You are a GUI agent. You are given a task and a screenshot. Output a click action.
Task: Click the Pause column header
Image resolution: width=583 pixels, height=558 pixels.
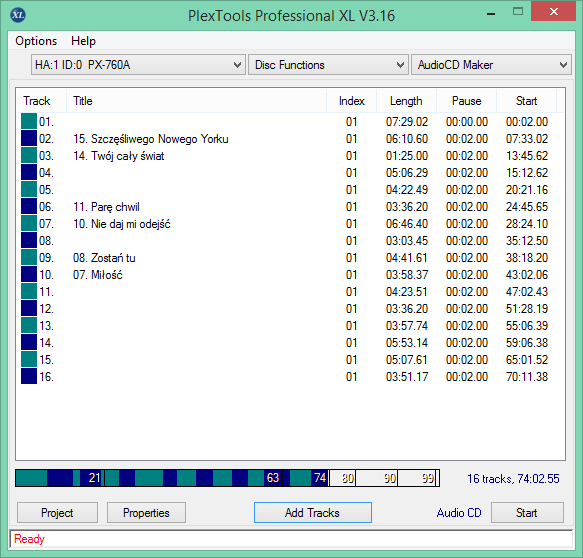pyautogui.click(x=467, y=101)
